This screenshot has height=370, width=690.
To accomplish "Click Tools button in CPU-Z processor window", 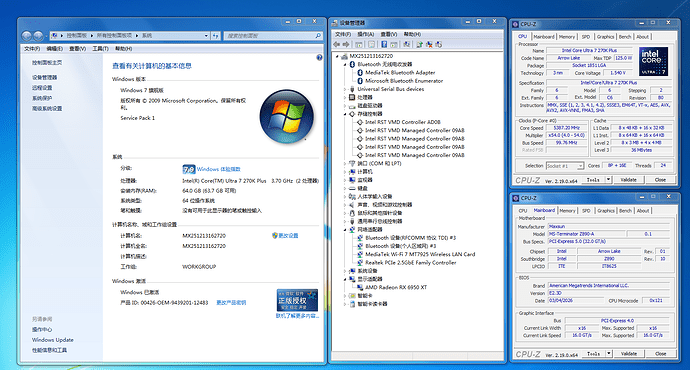I will click(x=593, y=180).
